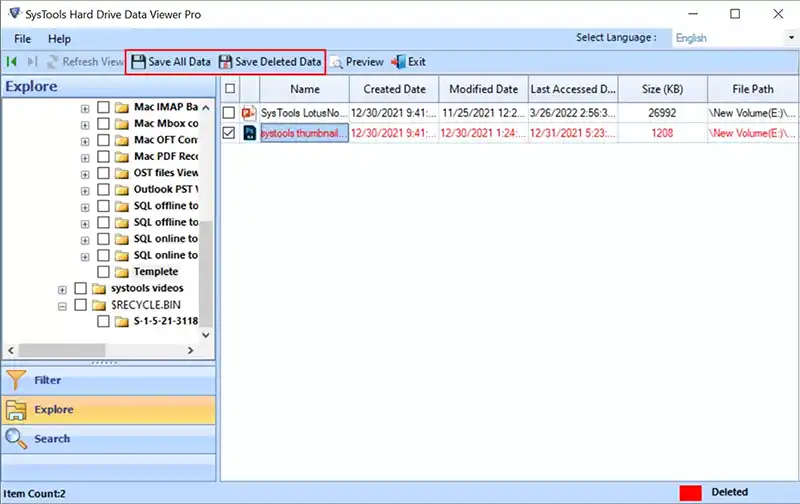Expand the OST files View tree node

point(85,174)
